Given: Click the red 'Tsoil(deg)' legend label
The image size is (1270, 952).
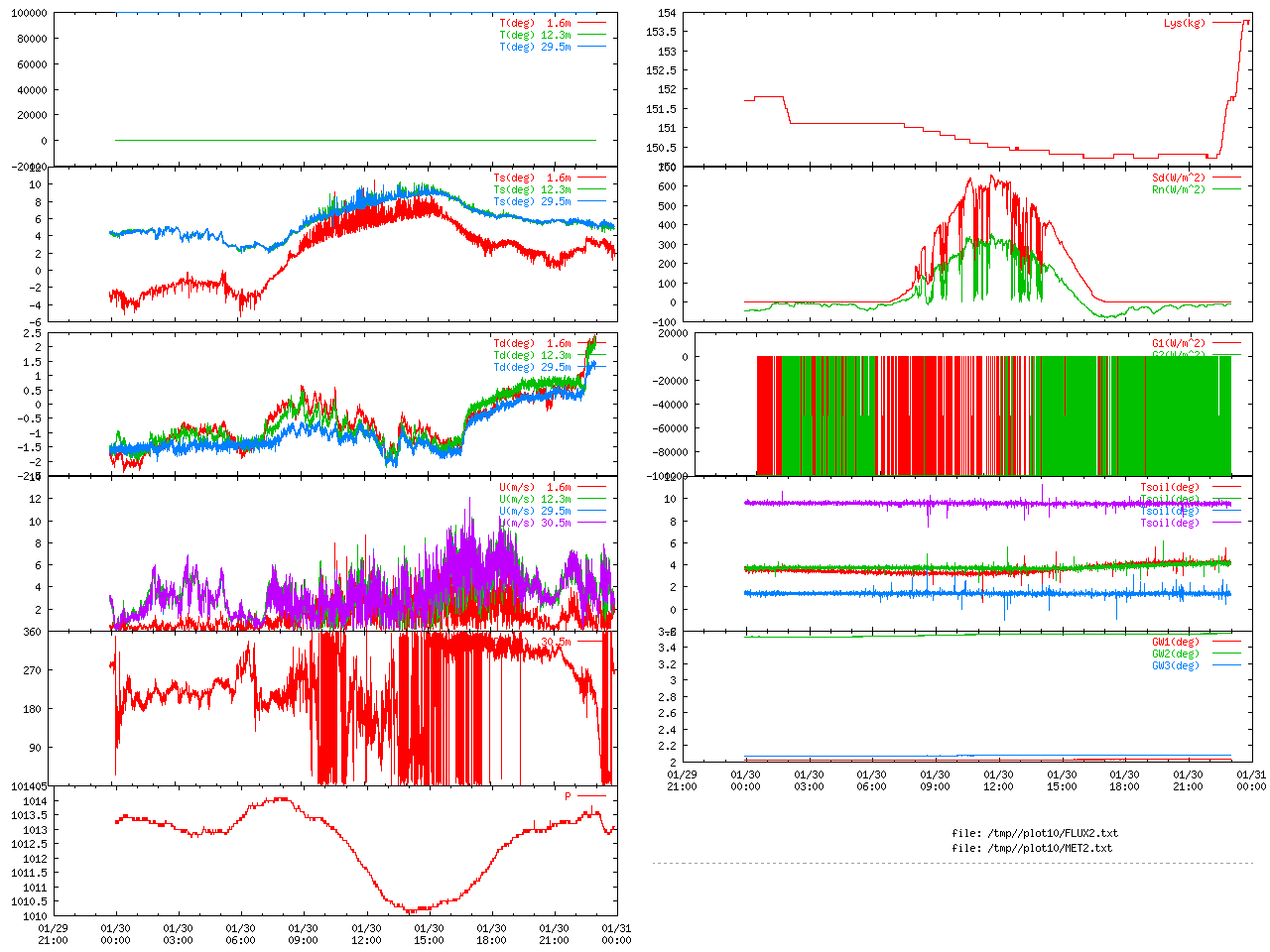Looking at the screenshot, I should click(1170, 488).
